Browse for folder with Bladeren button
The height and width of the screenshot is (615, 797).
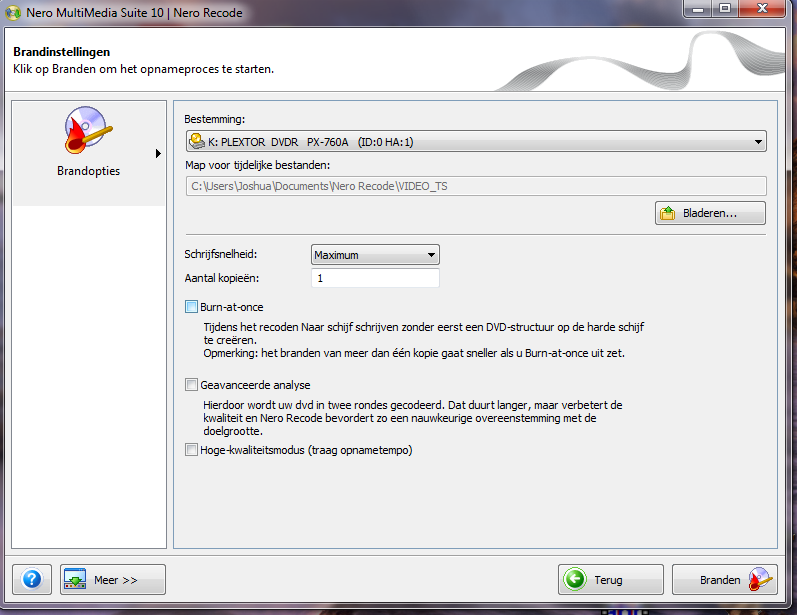point(710,213)
